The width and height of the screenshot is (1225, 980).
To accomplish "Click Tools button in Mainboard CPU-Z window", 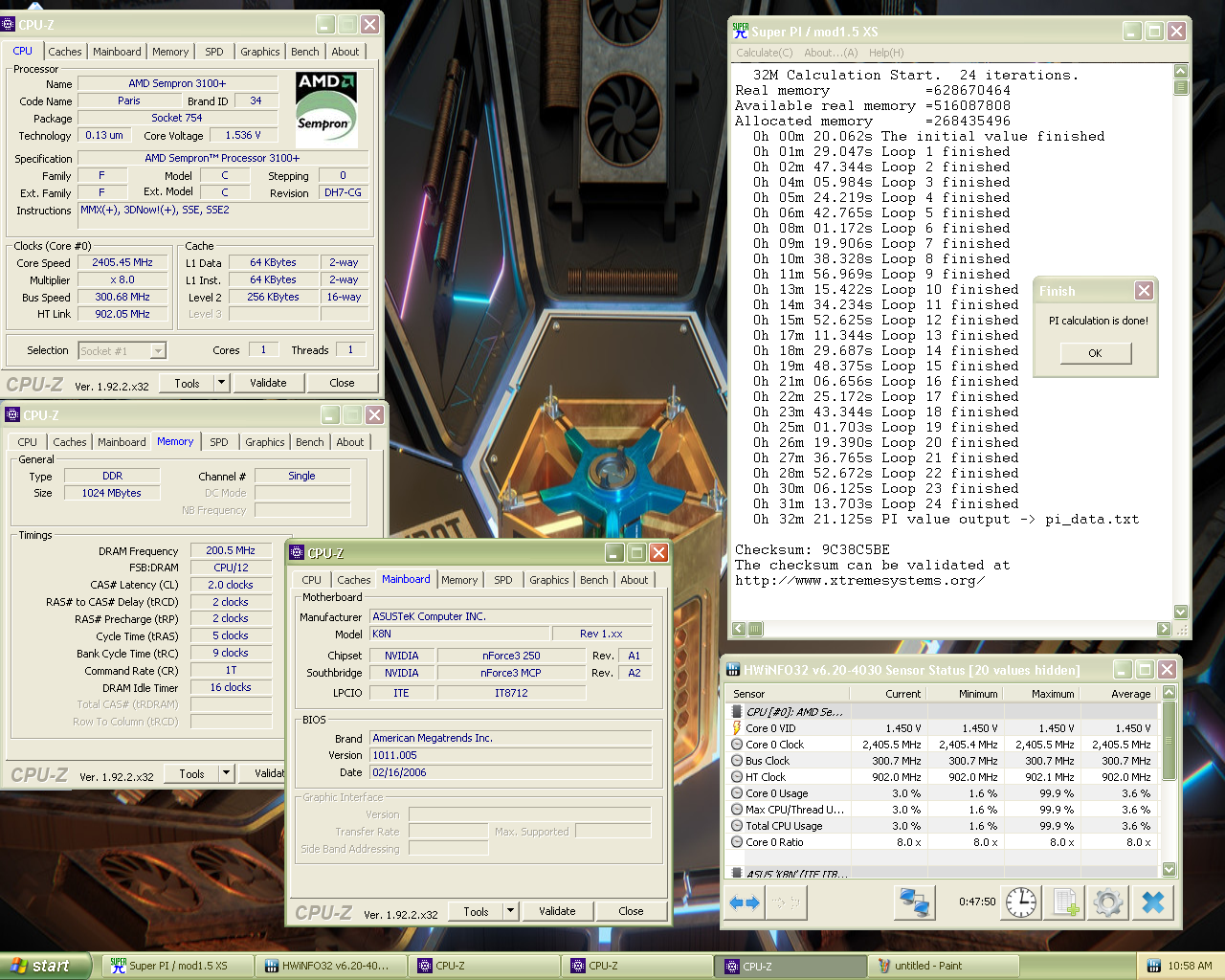I will point(476,911).
